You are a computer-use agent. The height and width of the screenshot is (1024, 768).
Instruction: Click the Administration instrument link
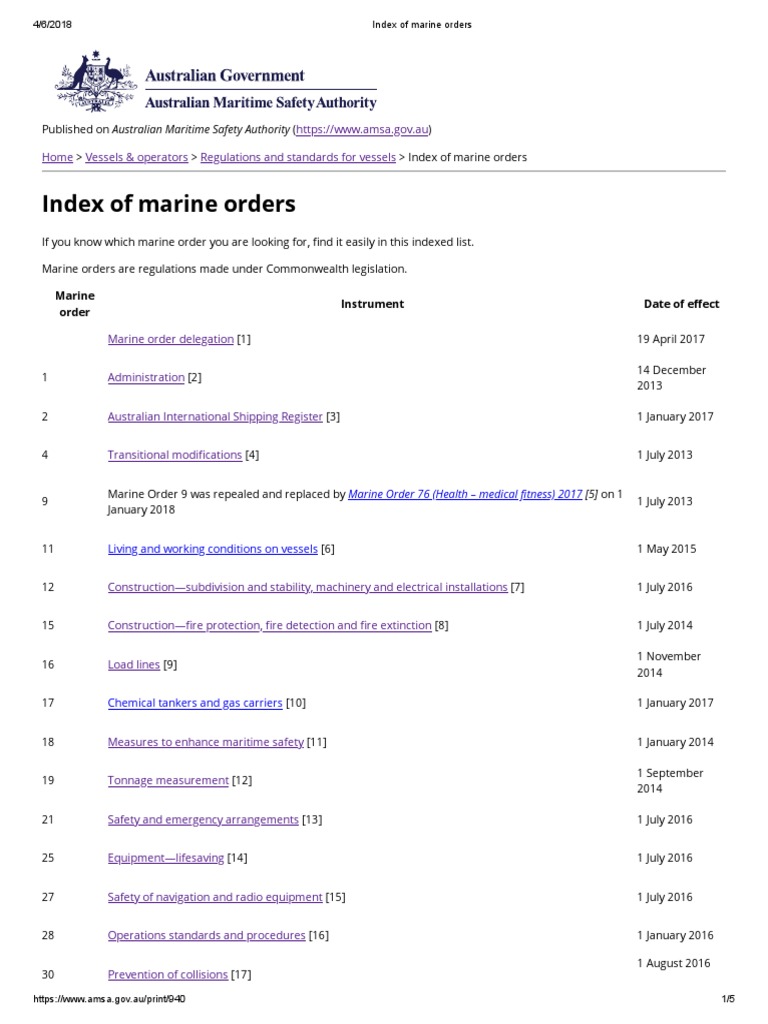pyautogui.click(x=146, y=378)
